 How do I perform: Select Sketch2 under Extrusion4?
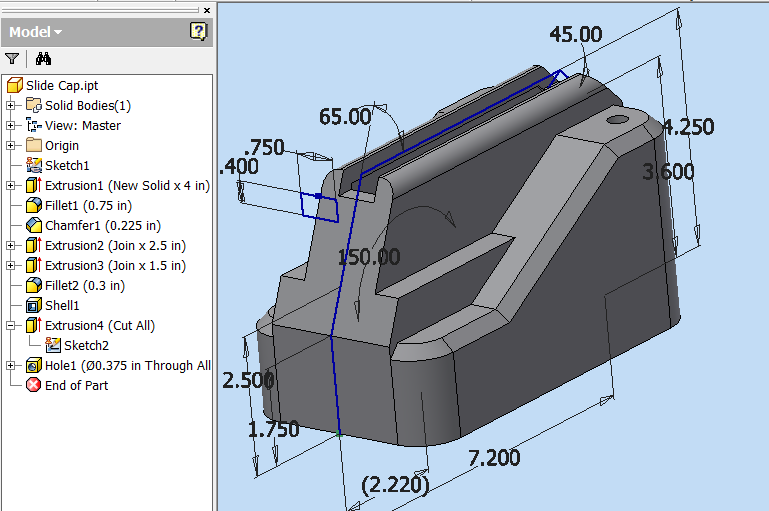[86, 345]
